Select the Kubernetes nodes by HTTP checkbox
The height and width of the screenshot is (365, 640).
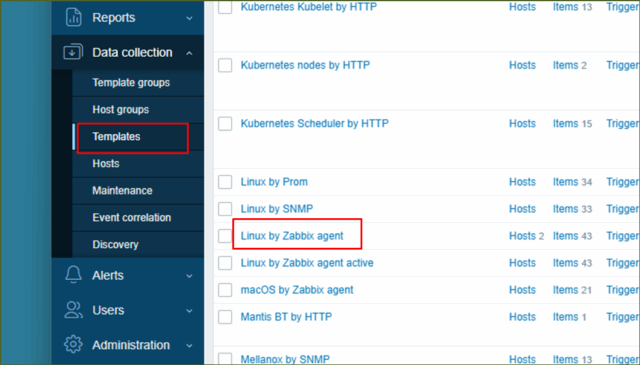[x=225, y=65]
